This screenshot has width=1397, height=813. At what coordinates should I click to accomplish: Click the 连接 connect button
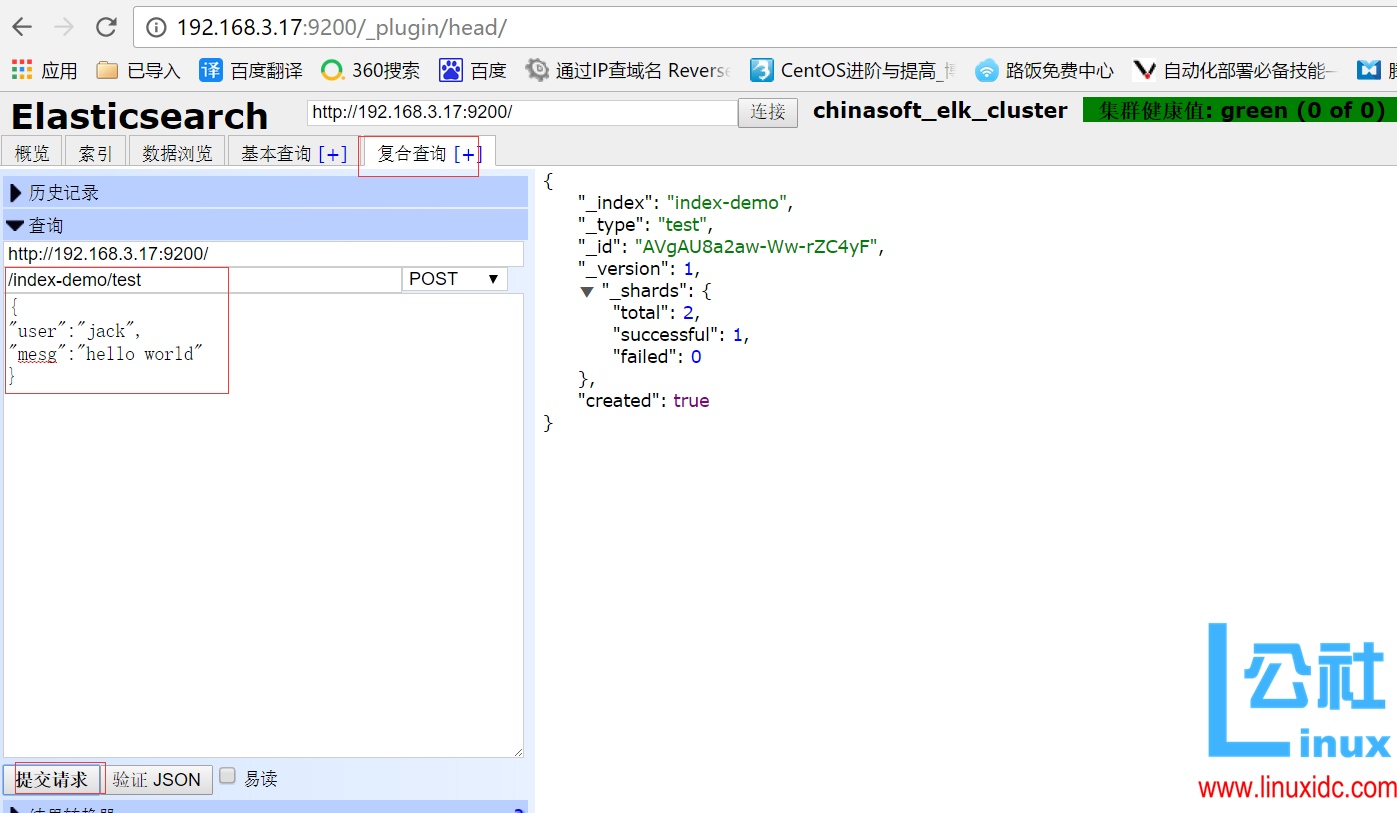(x=767, y=112)
